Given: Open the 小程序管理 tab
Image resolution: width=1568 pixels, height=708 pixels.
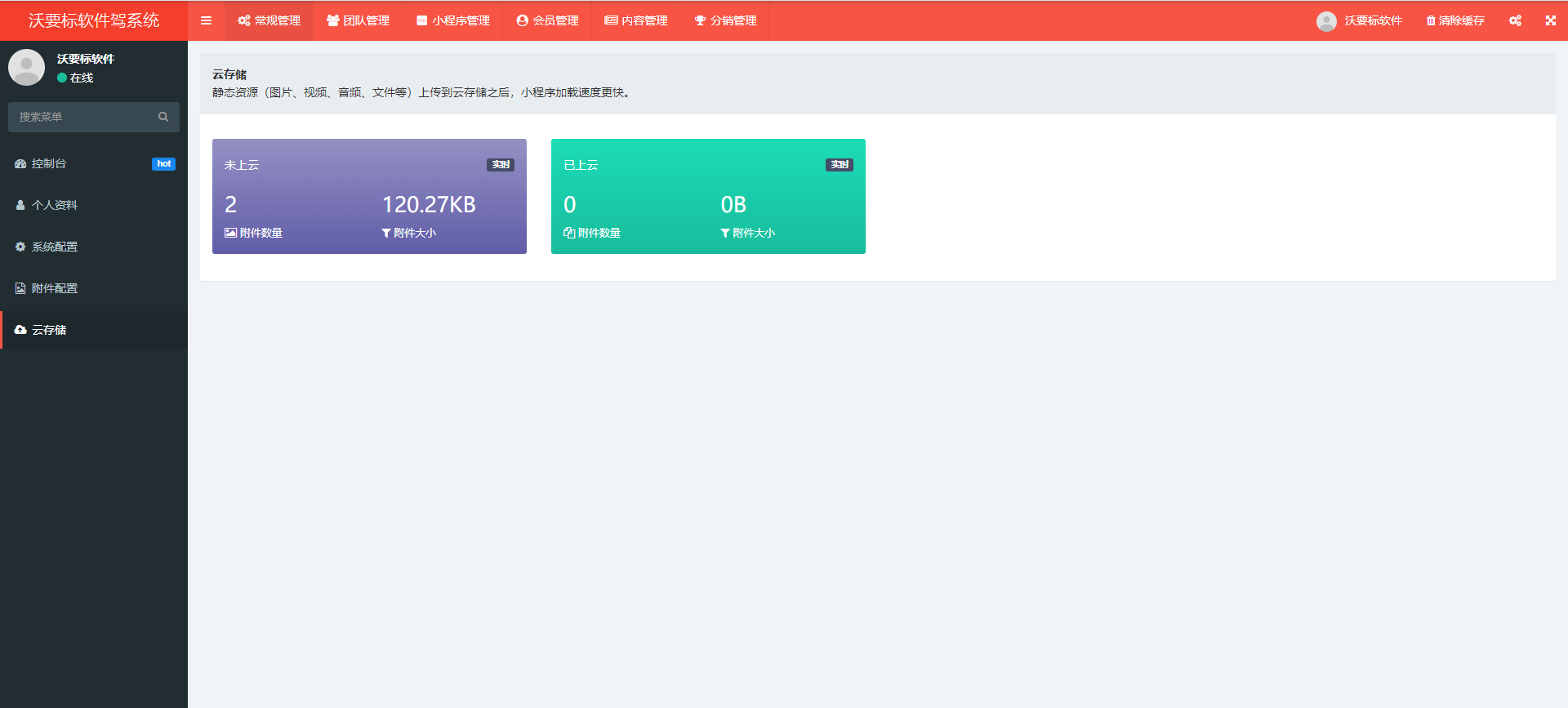Looking at the screenshot, I should point(452,20).
